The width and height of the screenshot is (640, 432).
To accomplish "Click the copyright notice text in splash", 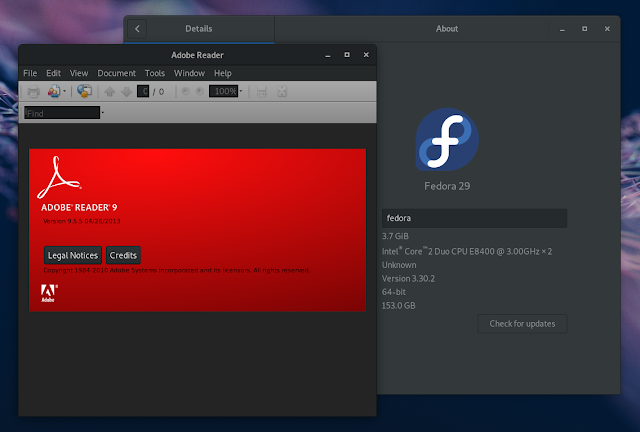I will (176, 270).
